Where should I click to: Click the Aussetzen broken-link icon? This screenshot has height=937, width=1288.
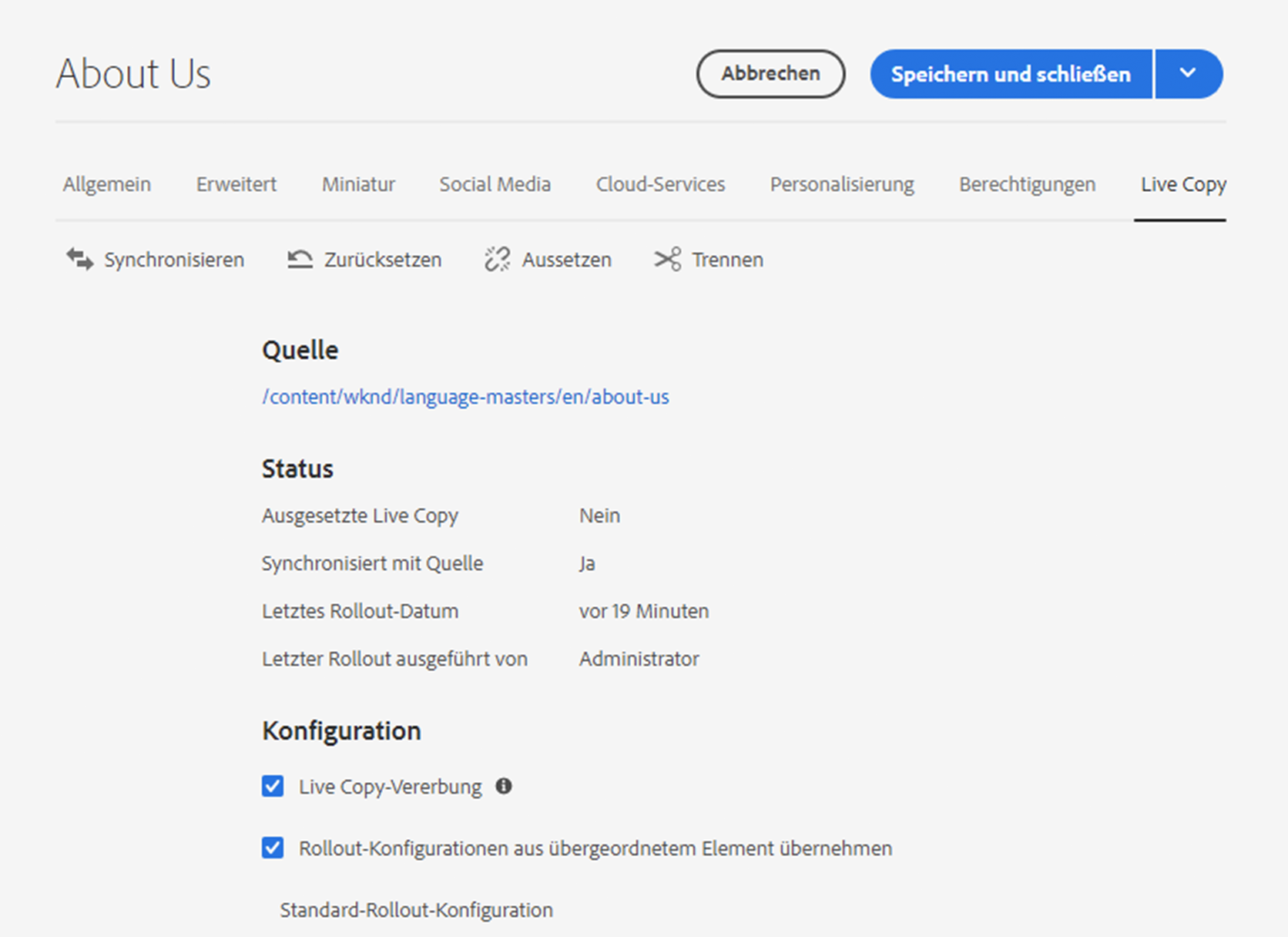click(498, 260)
